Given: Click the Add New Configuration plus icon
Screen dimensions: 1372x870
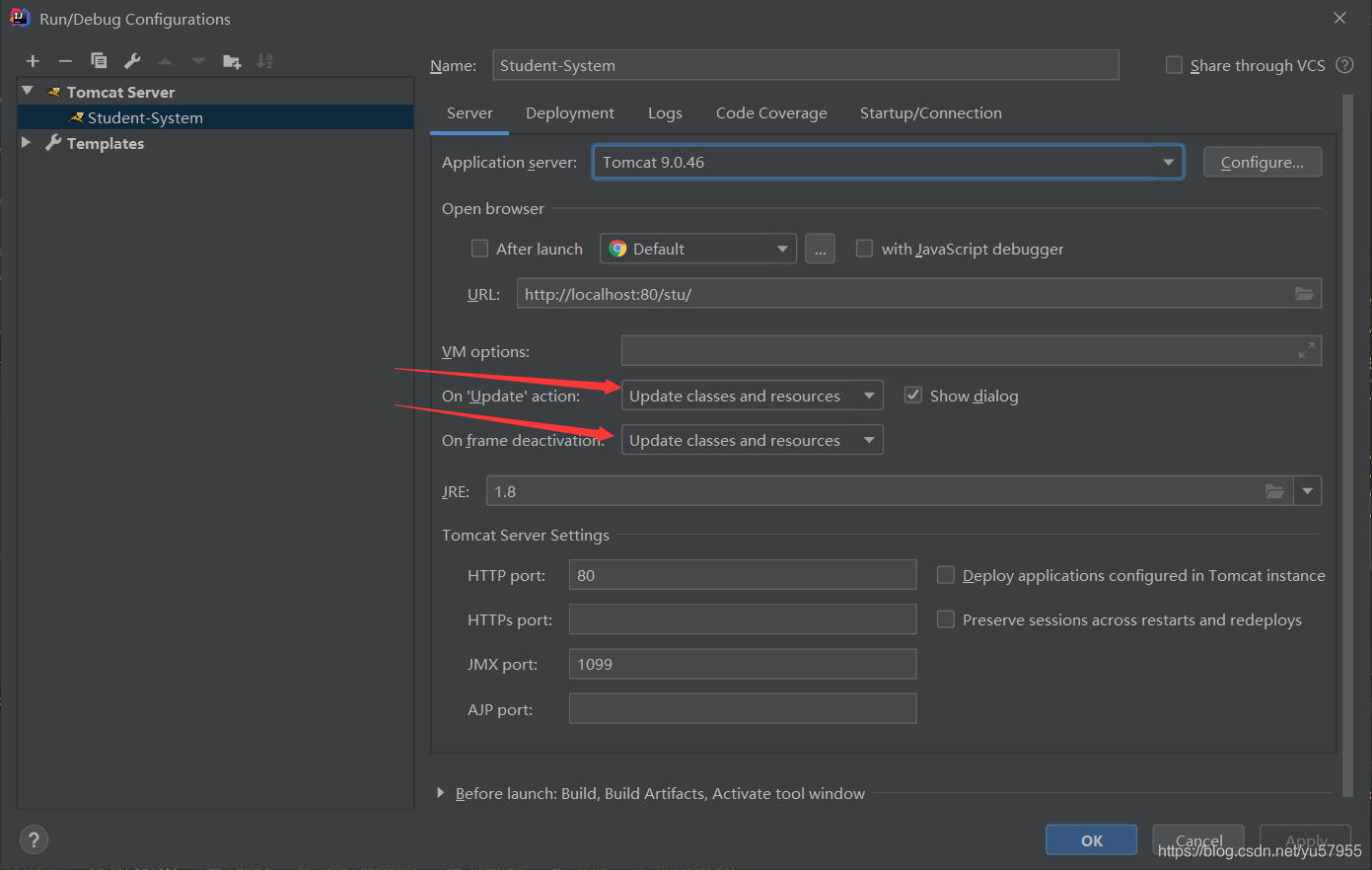Looking at the screenshot, I should 33,61.
